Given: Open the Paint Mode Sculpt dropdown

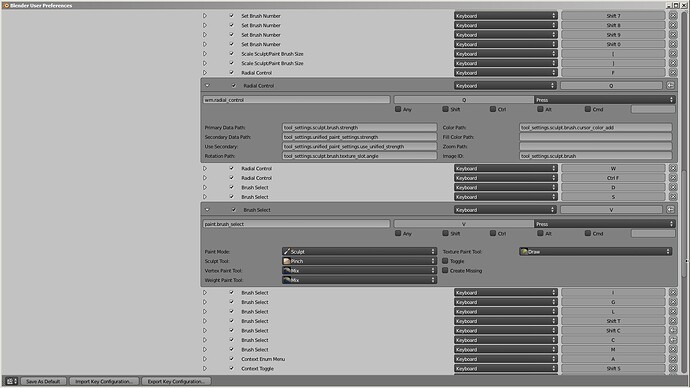Looking at the screenshot, I should [x=359, y=252].
